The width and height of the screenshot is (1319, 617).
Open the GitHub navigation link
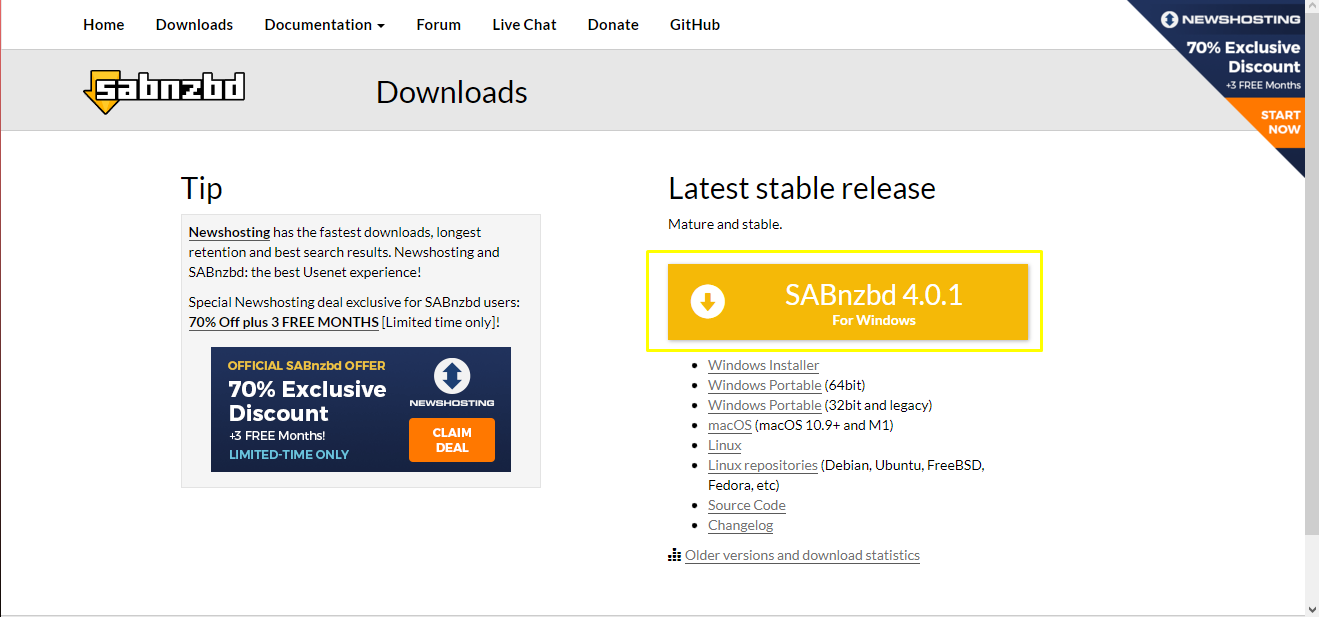[x=694, y=24]
